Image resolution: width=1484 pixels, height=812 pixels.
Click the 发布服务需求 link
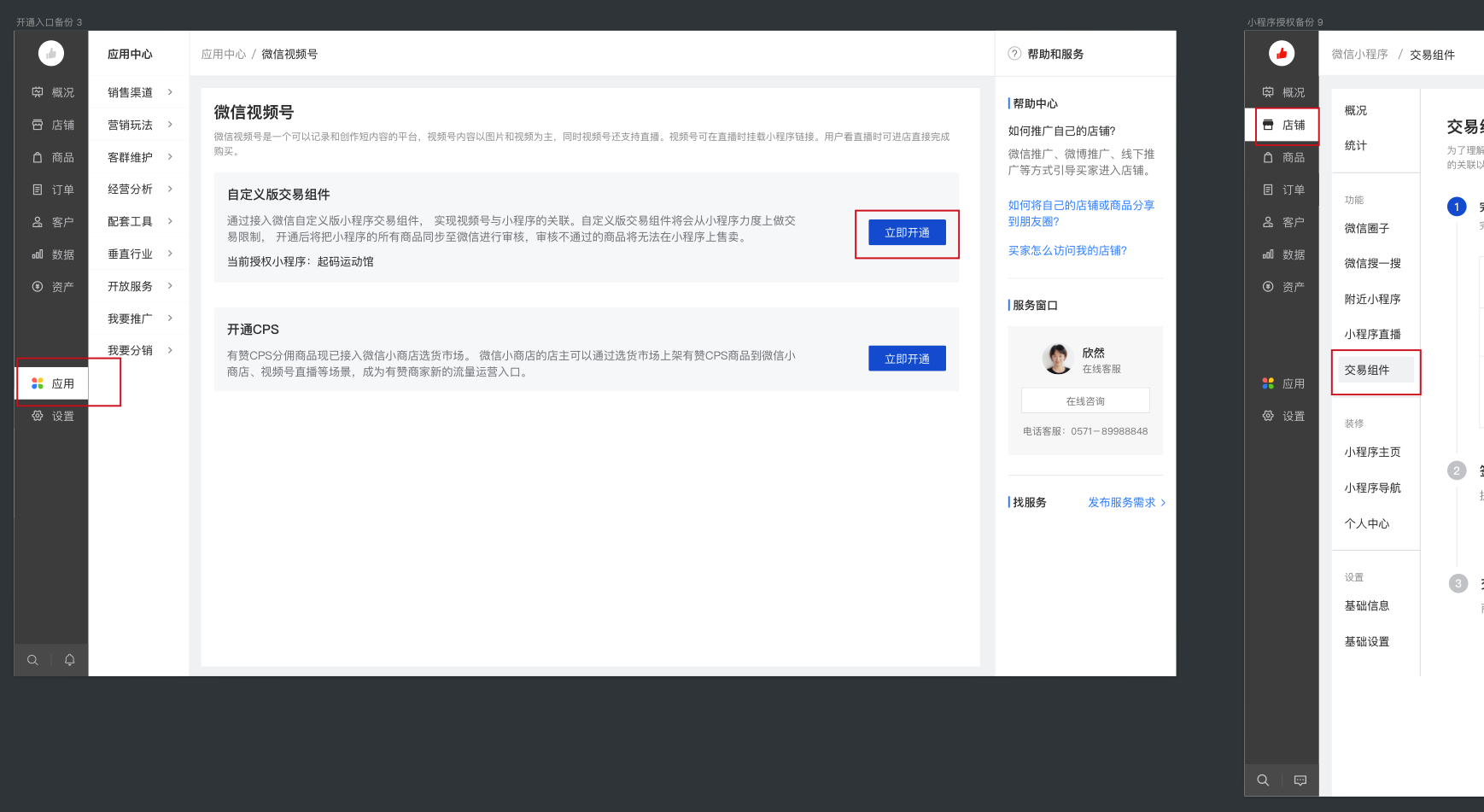pos(1121,502)
